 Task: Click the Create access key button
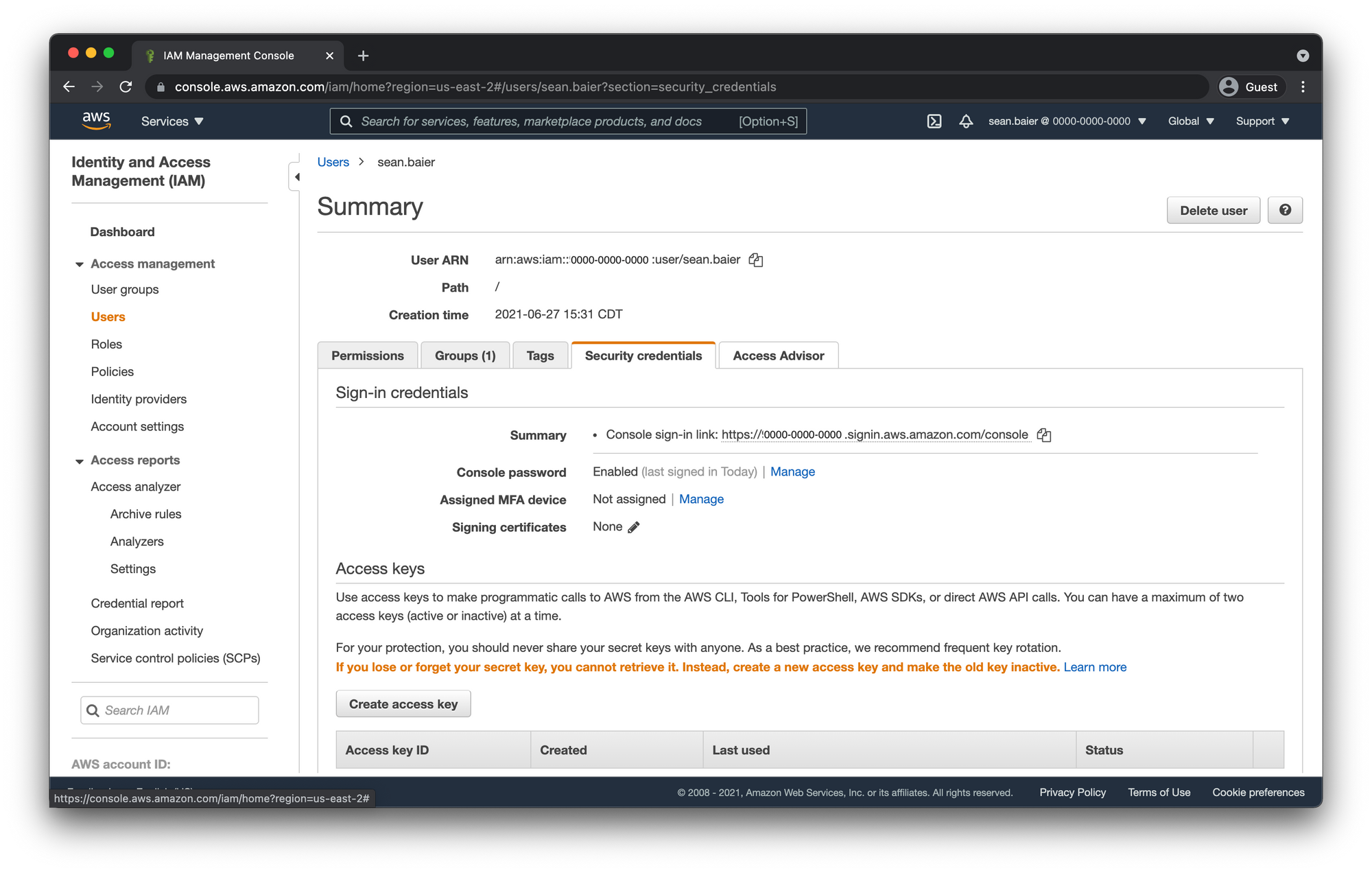click(x=403, y=703)
